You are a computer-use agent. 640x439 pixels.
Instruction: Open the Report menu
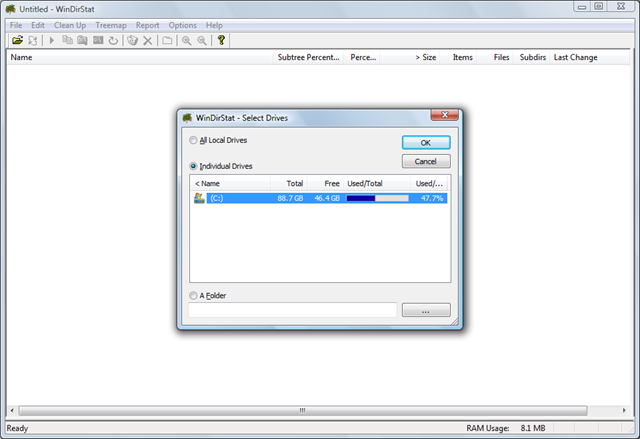tap(147, 25)
